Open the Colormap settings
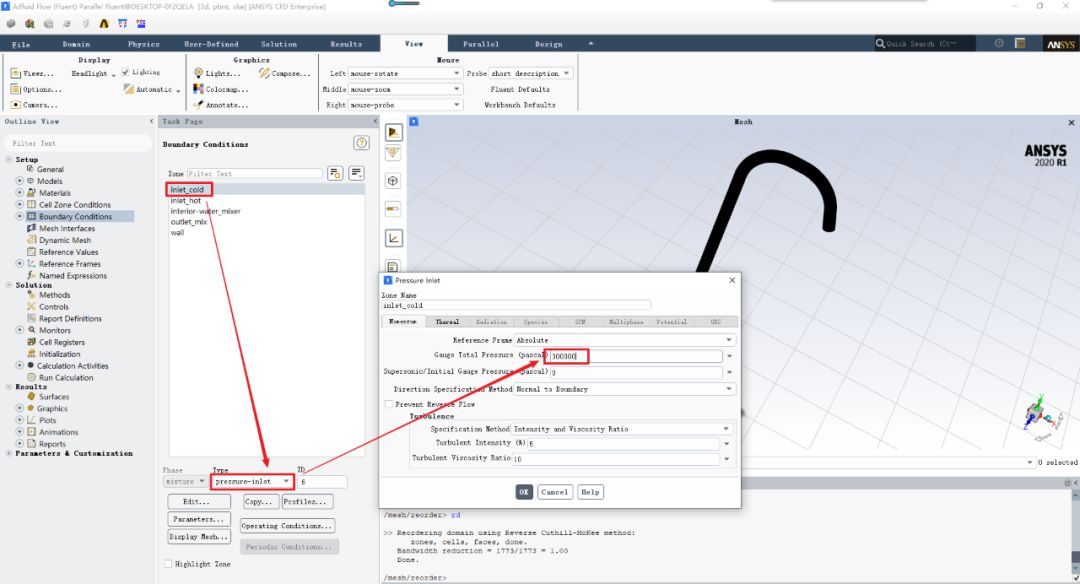1080x584 pixels. (x=220, y=89)
